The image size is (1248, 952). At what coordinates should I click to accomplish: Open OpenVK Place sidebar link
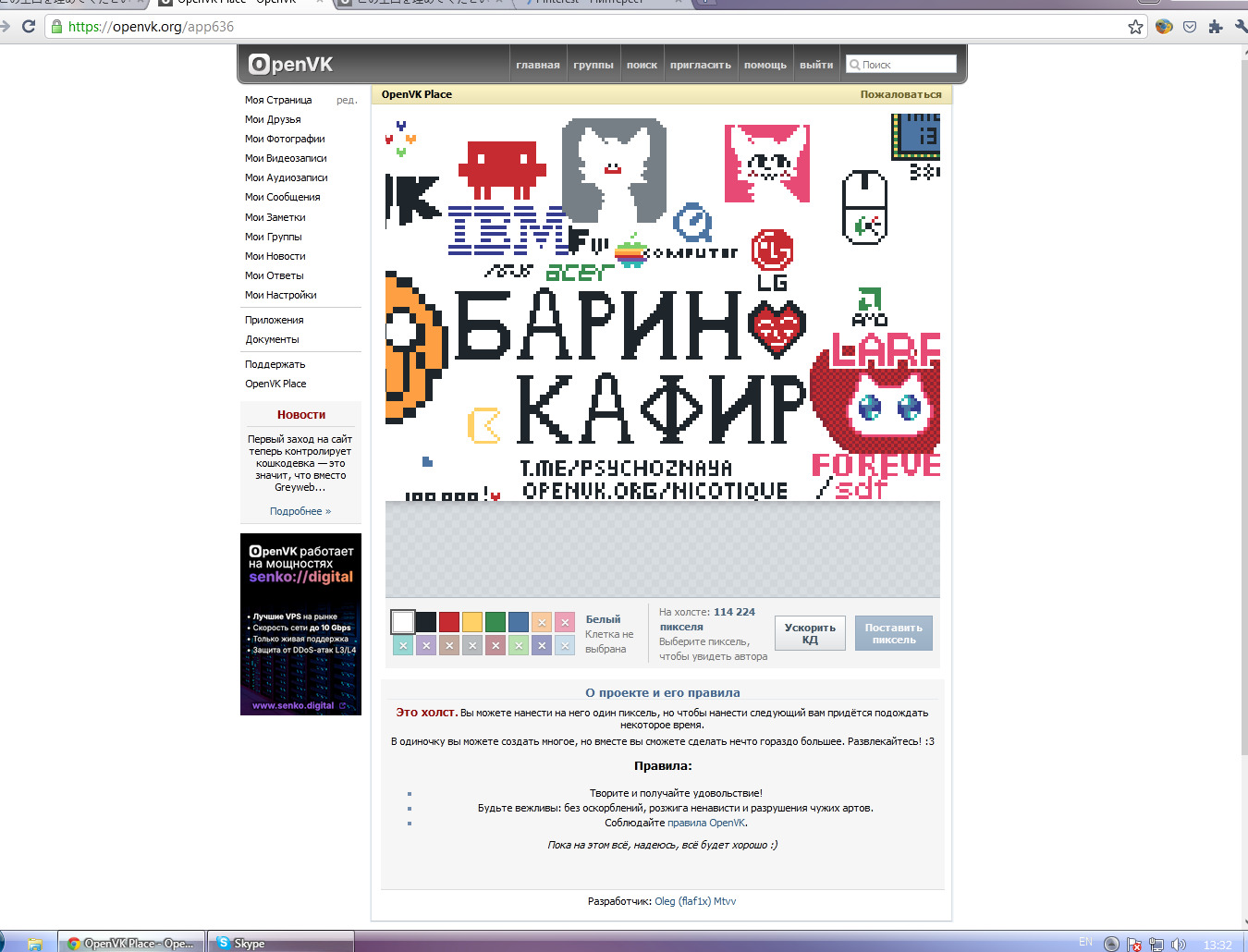point(275,384)
